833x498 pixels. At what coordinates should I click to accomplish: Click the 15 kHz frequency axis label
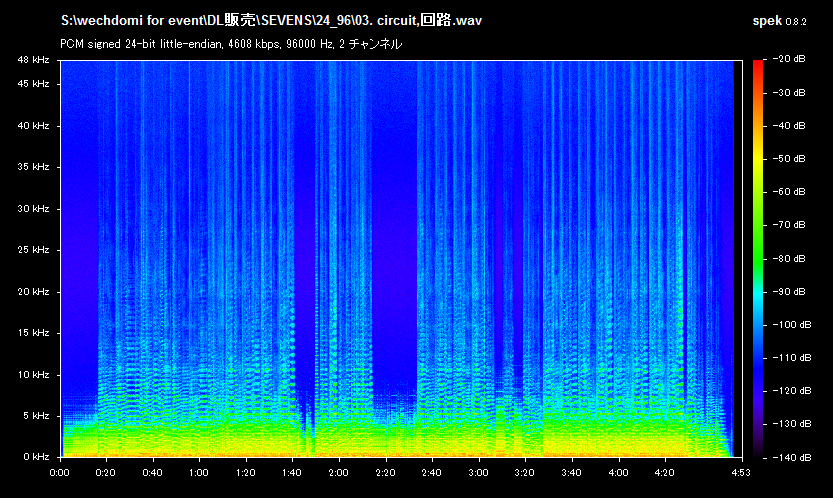[x=33, y=332]
